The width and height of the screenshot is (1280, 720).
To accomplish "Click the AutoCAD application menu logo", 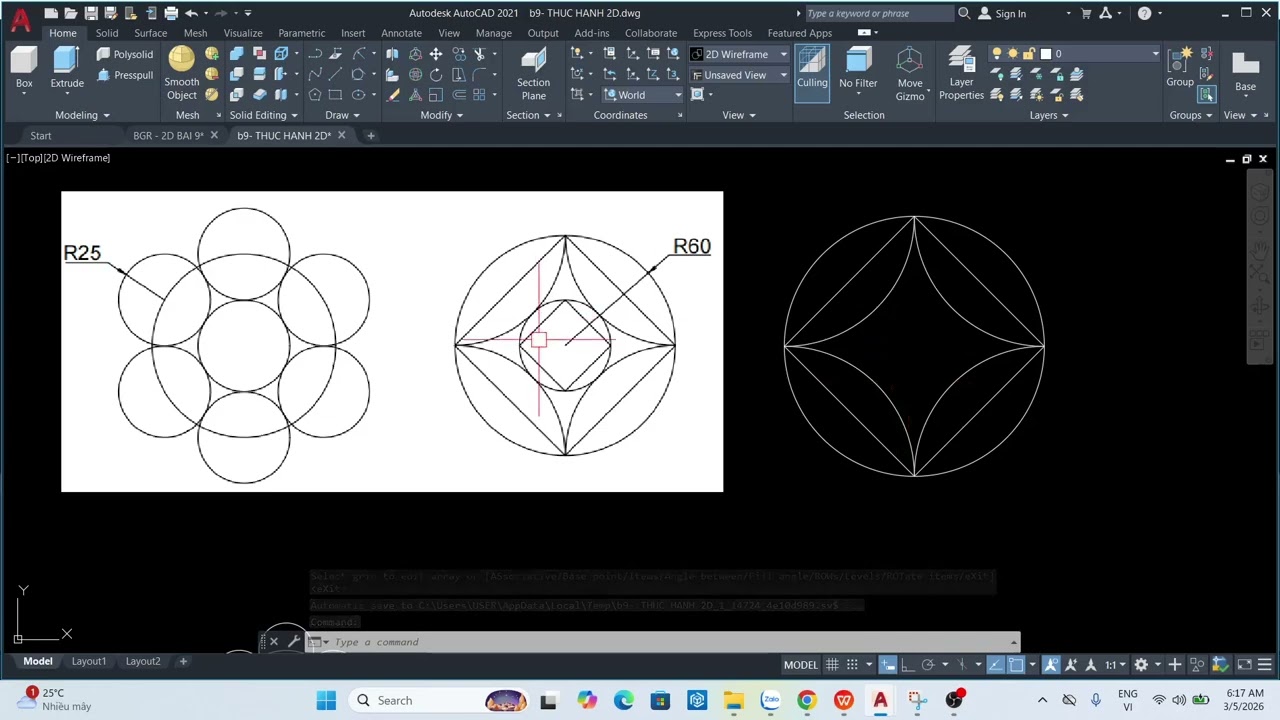I will pyautogui.click(x=20, y=18).
